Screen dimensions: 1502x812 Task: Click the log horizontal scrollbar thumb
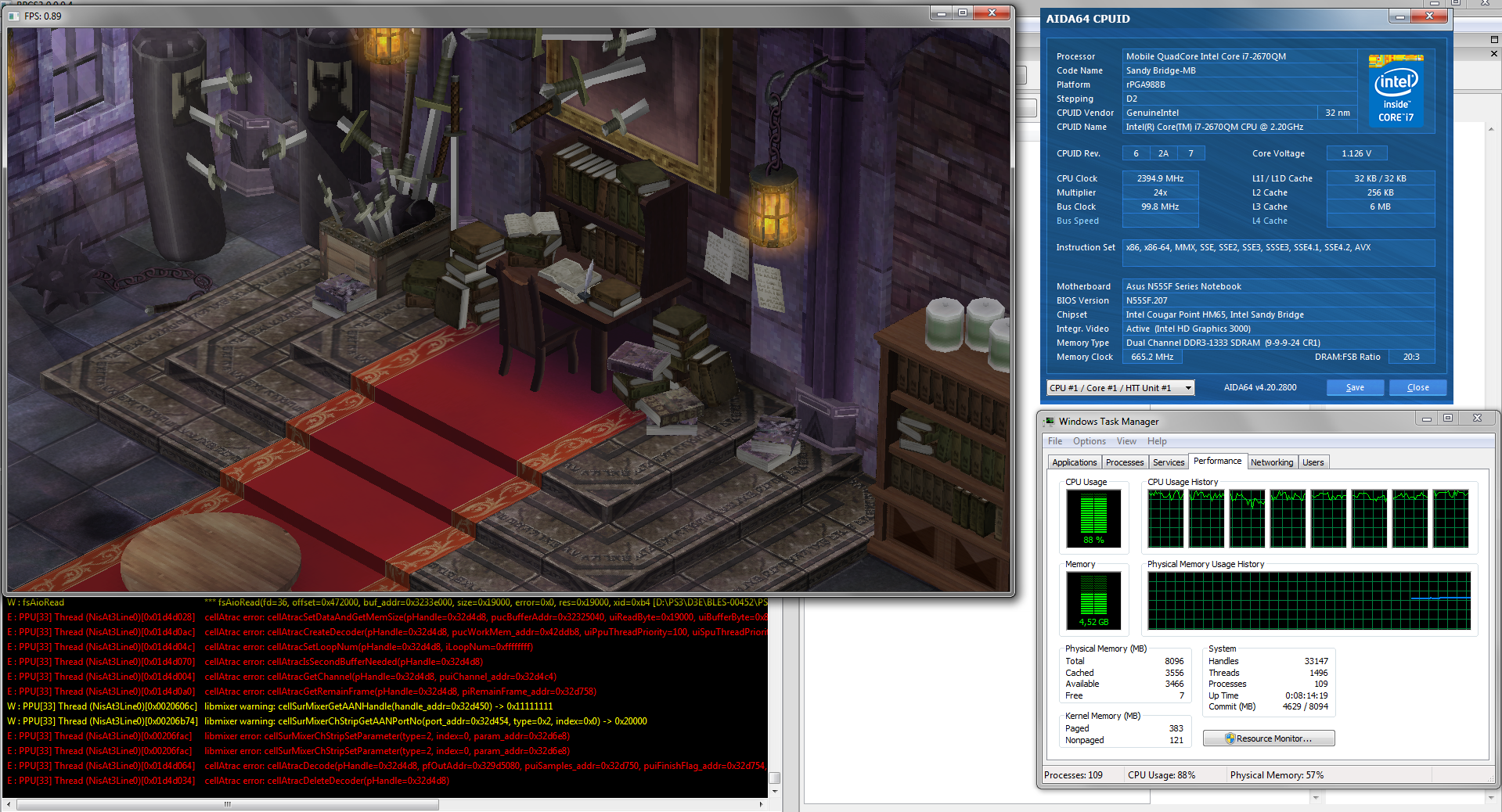coord(227,804)
